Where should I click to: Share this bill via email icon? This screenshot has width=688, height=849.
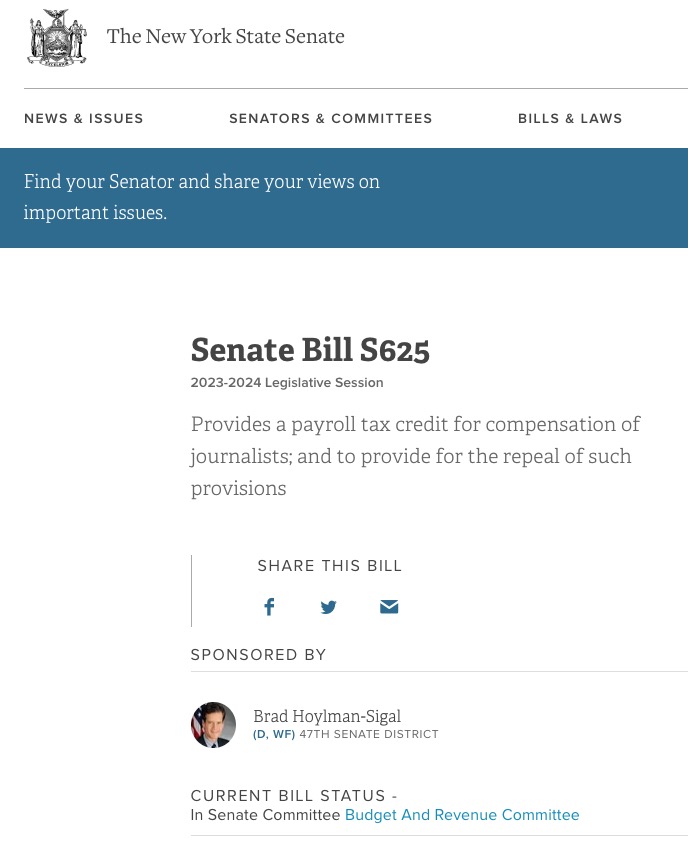[389, 607]
